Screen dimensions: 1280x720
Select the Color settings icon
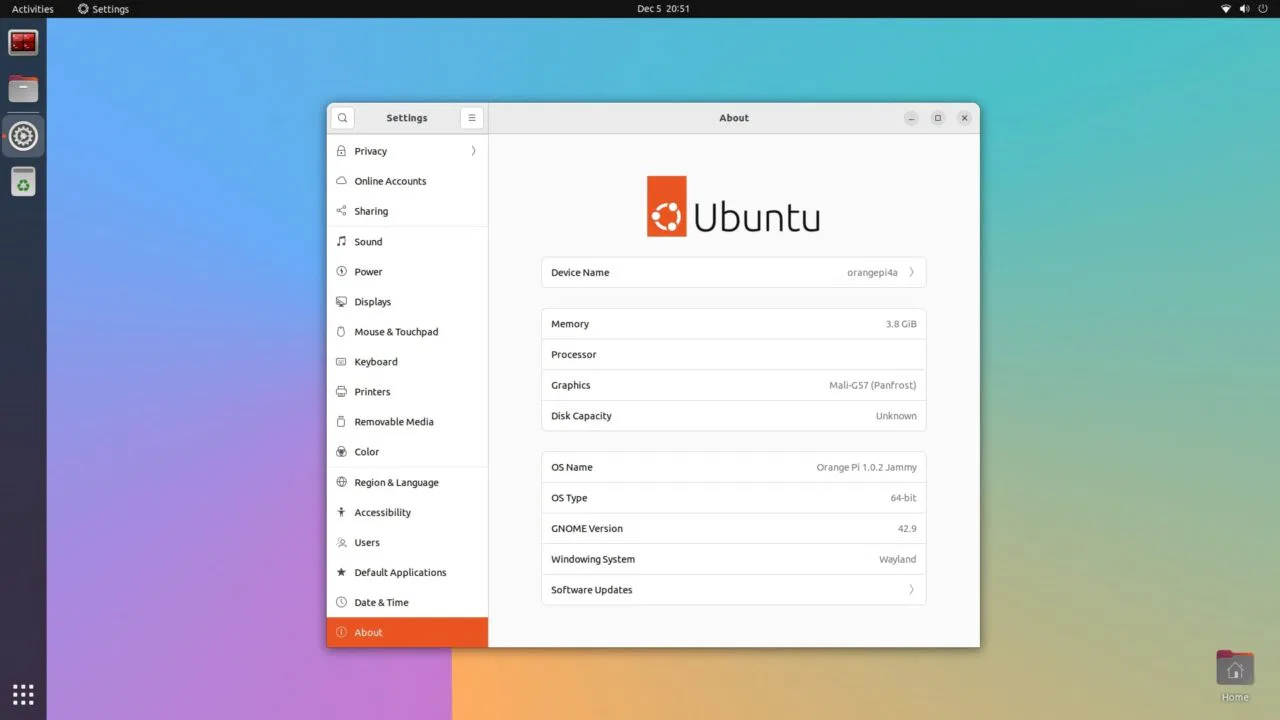[x=342, y=451]
